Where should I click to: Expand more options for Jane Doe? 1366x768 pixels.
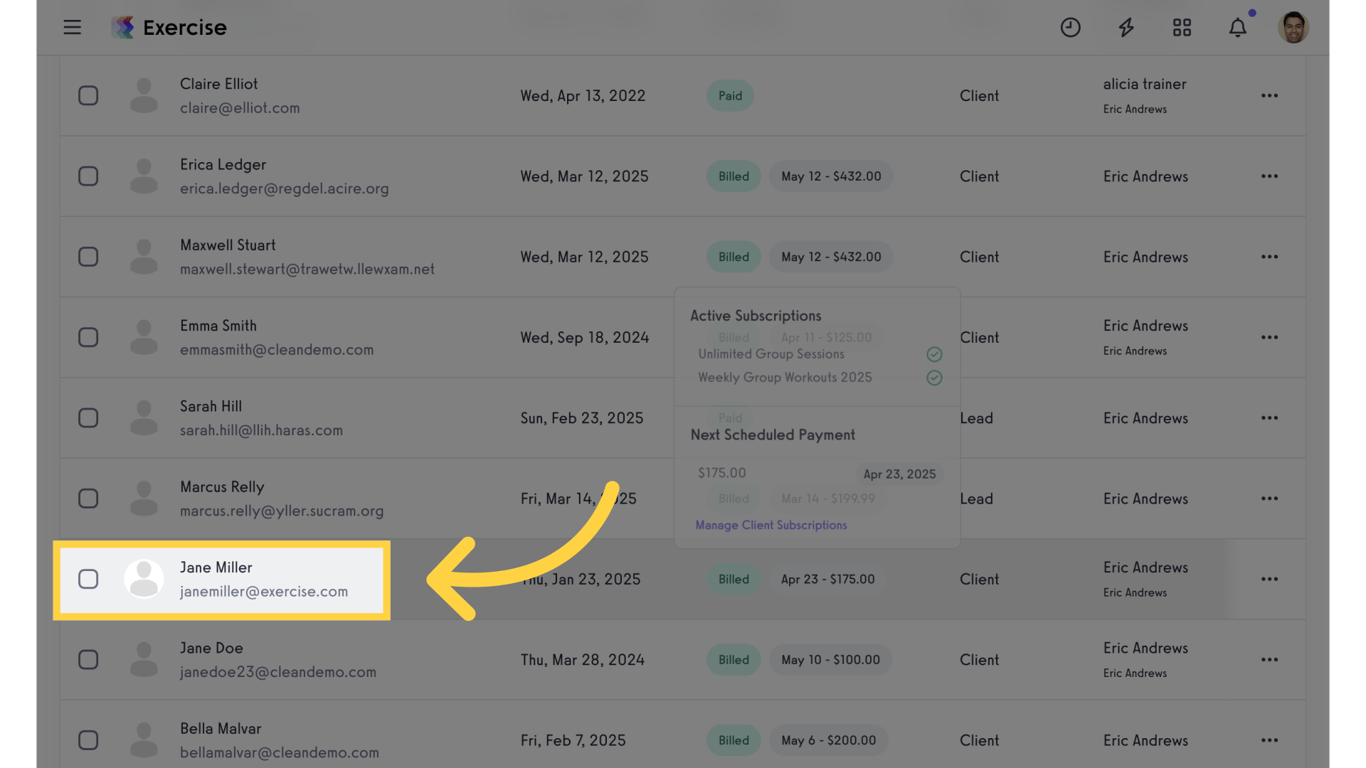1269,660
